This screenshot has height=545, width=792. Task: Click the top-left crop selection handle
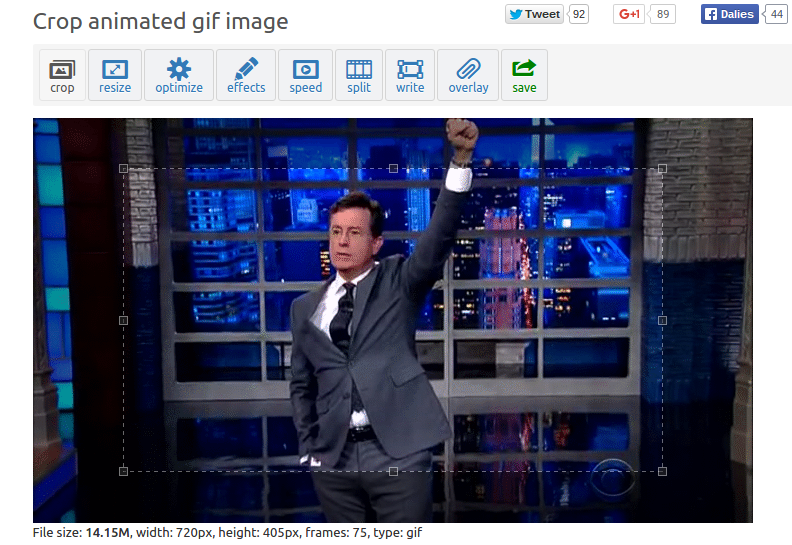(123, 169)
